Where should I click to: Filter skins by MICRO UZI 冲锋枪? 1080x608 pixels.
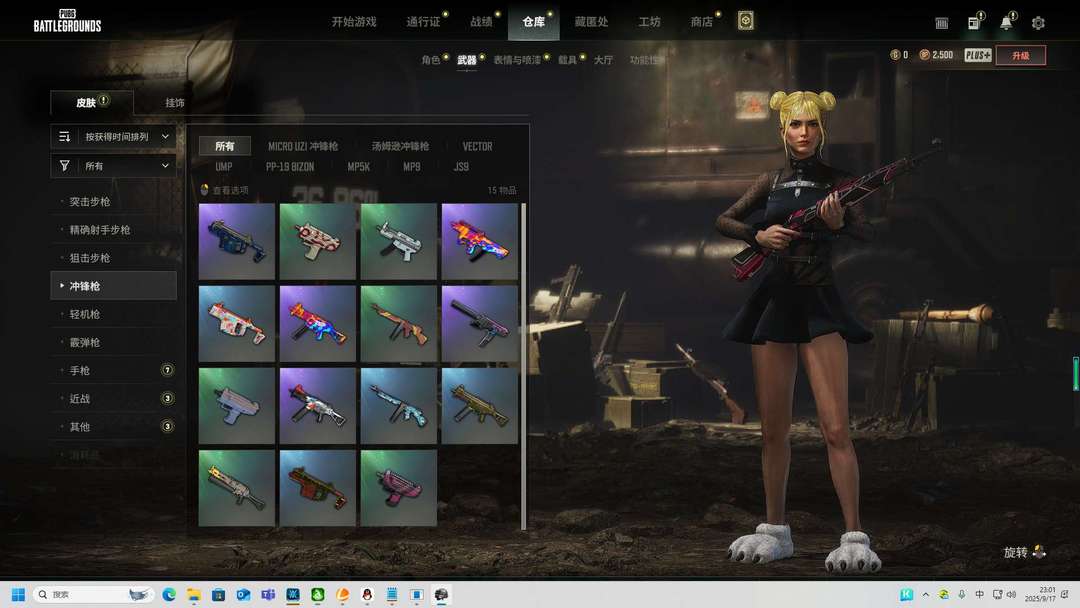303,146
